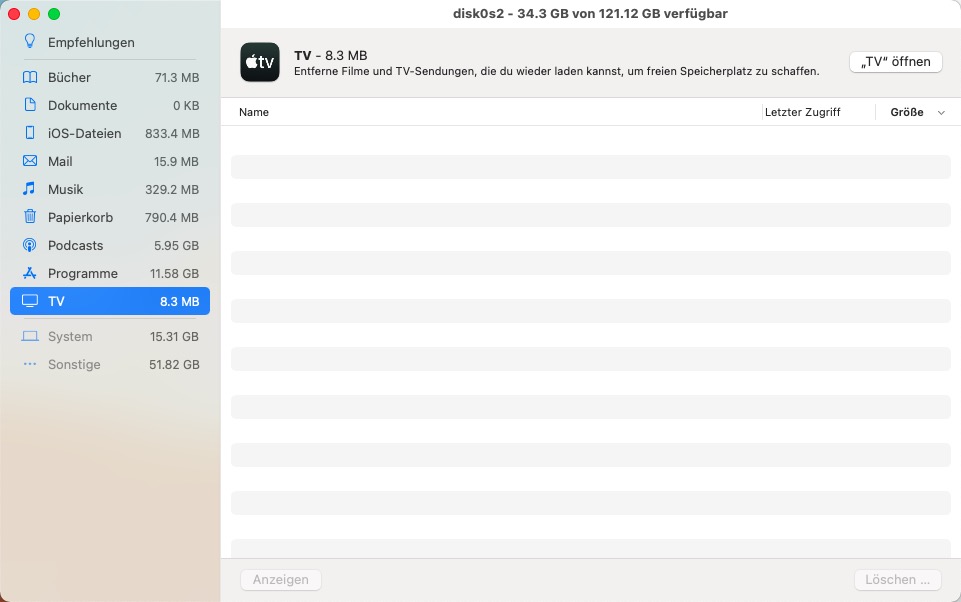Viewport: 961px width, 602px height.
Task: Click the 790.4 MB Papierkorb size
Action: click(x=172, y=217)
